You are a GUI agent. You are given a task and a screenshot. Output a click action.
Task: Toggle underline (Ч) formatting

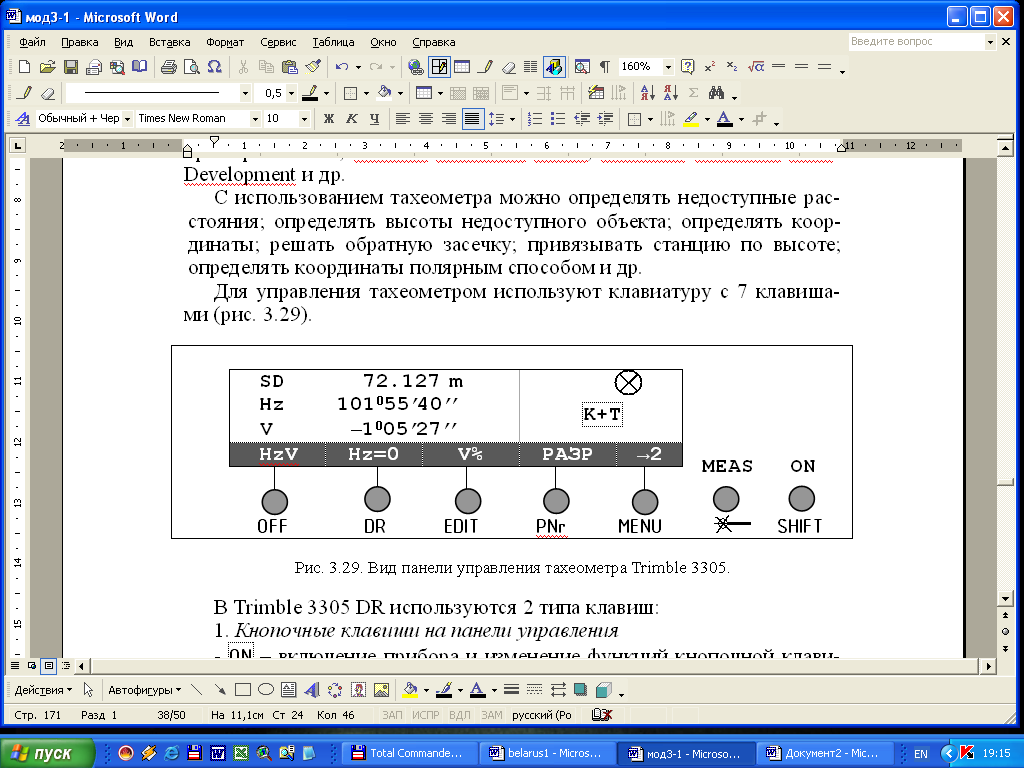(x=374, y=119)
